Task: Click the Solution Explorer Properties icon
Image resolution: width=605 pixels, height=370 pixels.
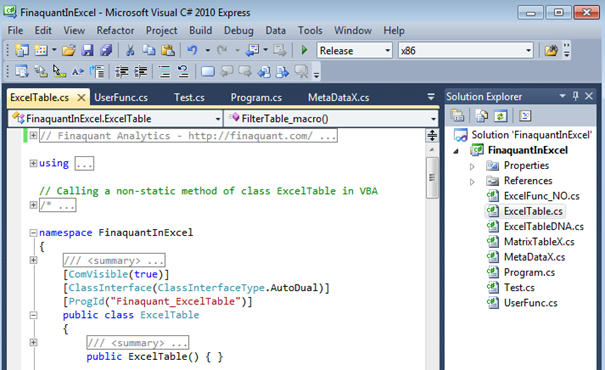Action: click(457, 115)
